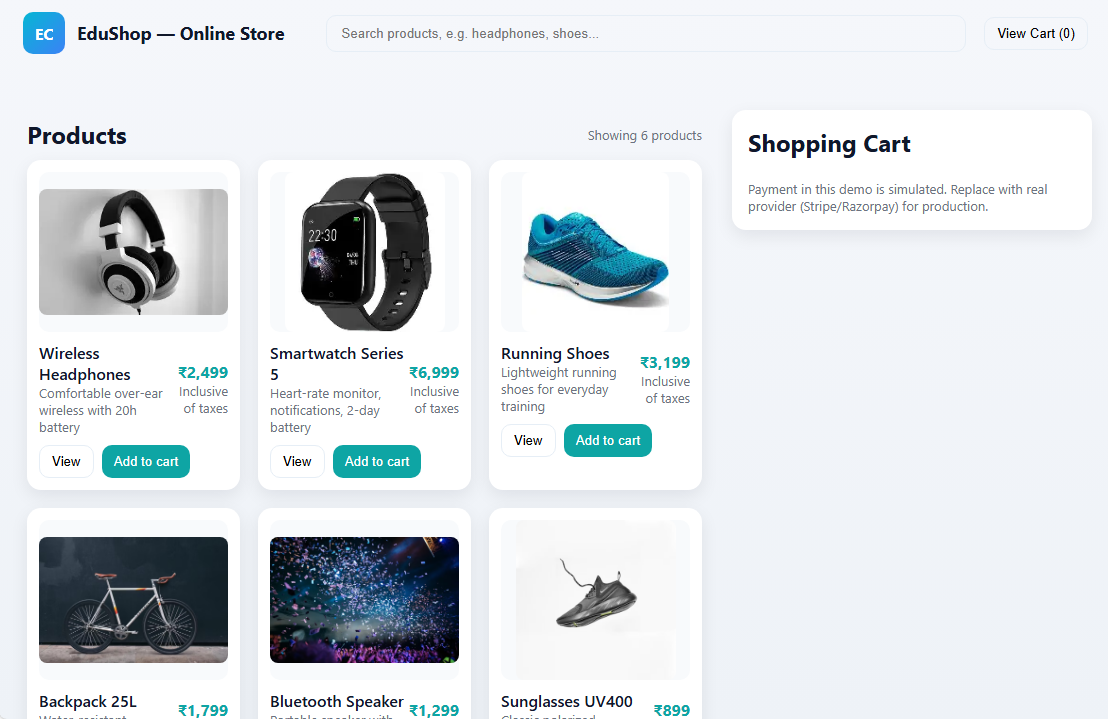View Wireless Headphones details

(66, 461)
